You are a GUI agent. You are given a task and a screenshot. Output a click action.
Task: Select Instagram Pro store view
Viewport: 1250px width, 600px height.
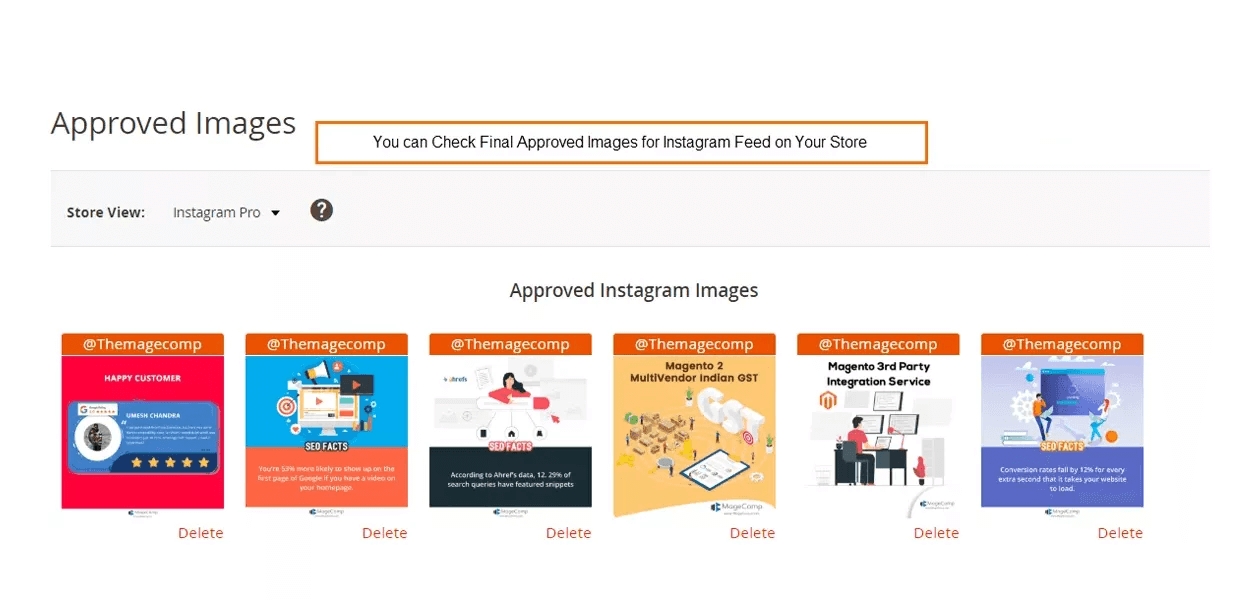[x=217, y=212]
